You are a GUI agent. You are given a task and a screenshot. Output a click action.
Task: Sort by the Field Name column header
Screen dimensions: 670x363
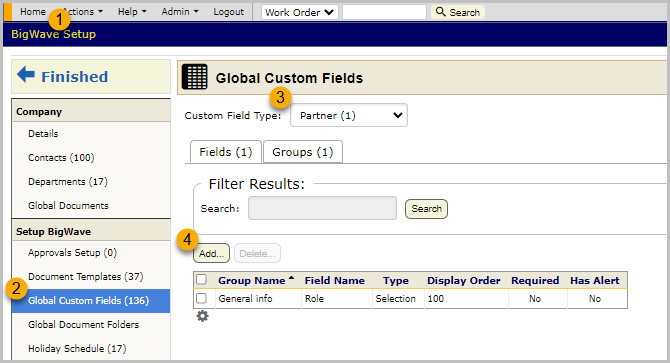[x=335, y=281]
